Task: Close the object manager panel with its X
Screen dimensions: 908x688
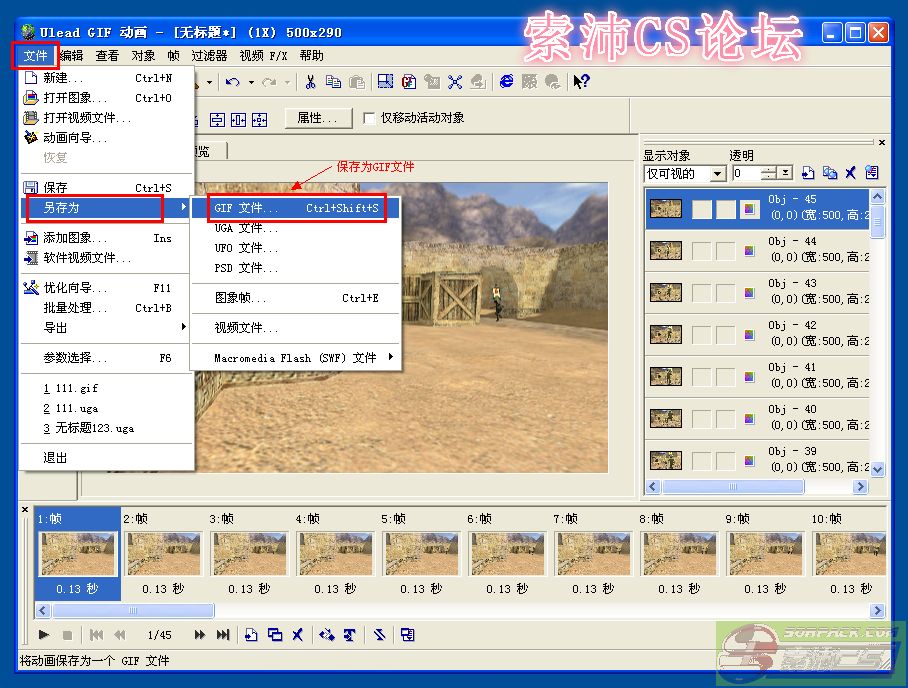Action: pos(881,142)
